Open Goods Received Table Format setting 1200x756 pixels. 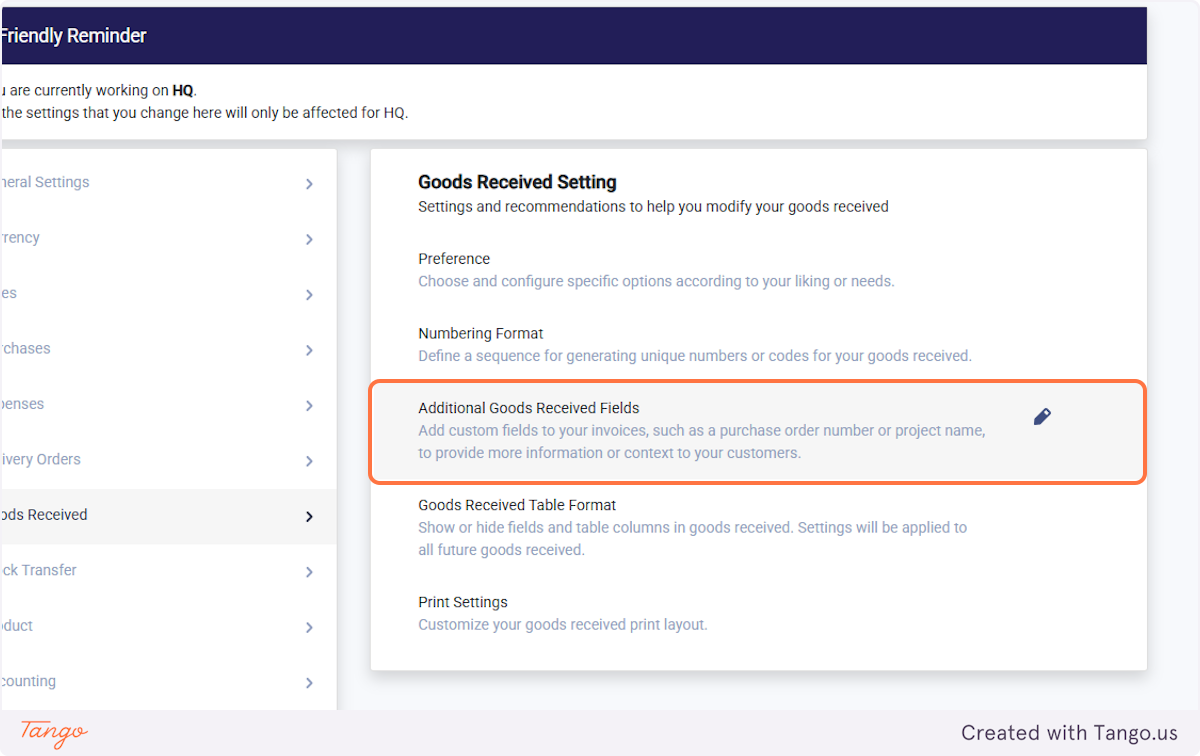(x=517, y=505)
